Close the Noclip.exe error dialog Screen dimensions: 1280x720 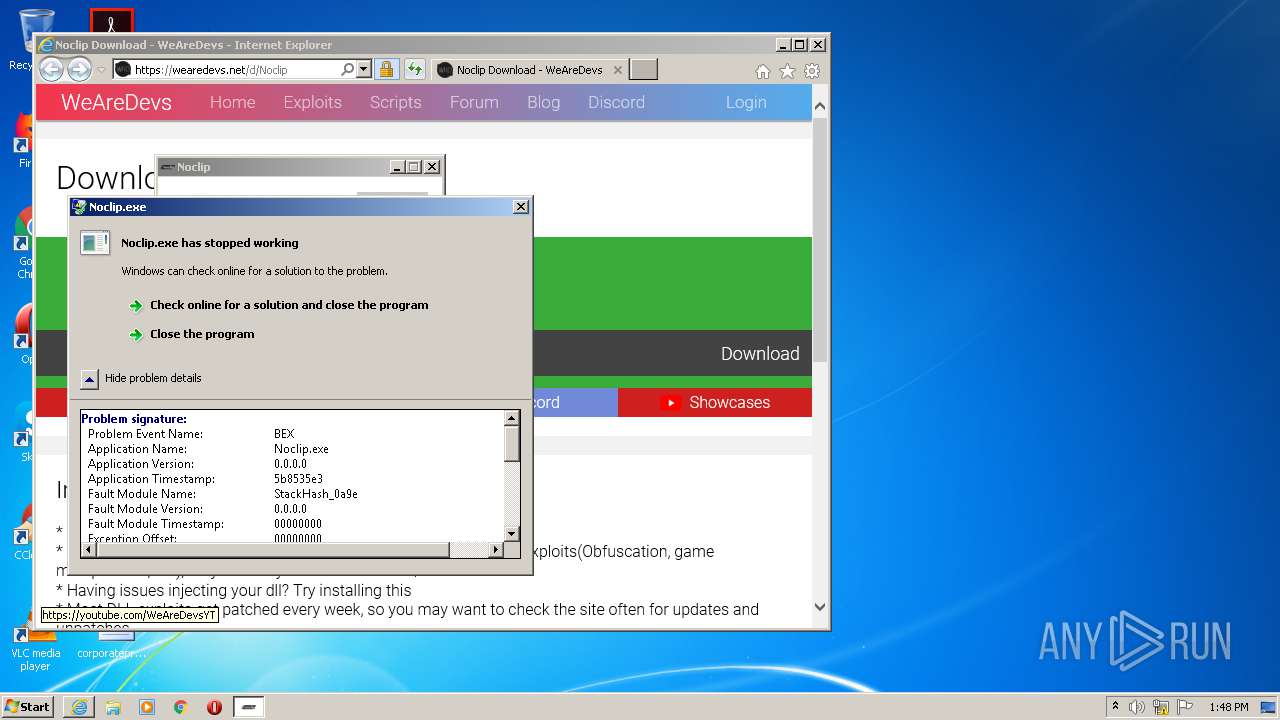[x=520, y=207]
